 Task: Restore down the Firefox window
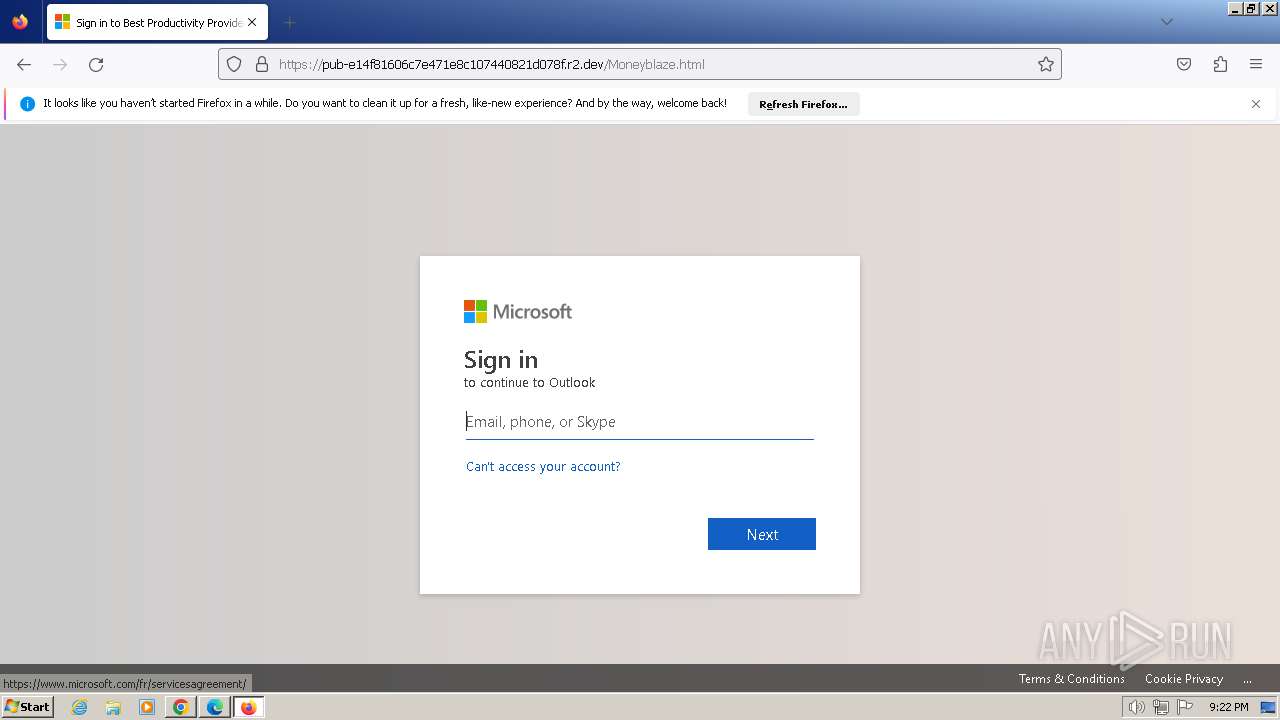1252,8
